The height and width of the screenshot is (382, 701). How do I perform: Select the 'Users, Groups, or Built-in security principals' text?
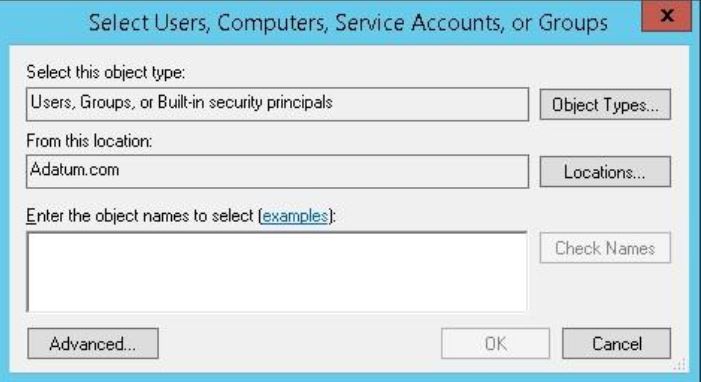tap(182, 102)
